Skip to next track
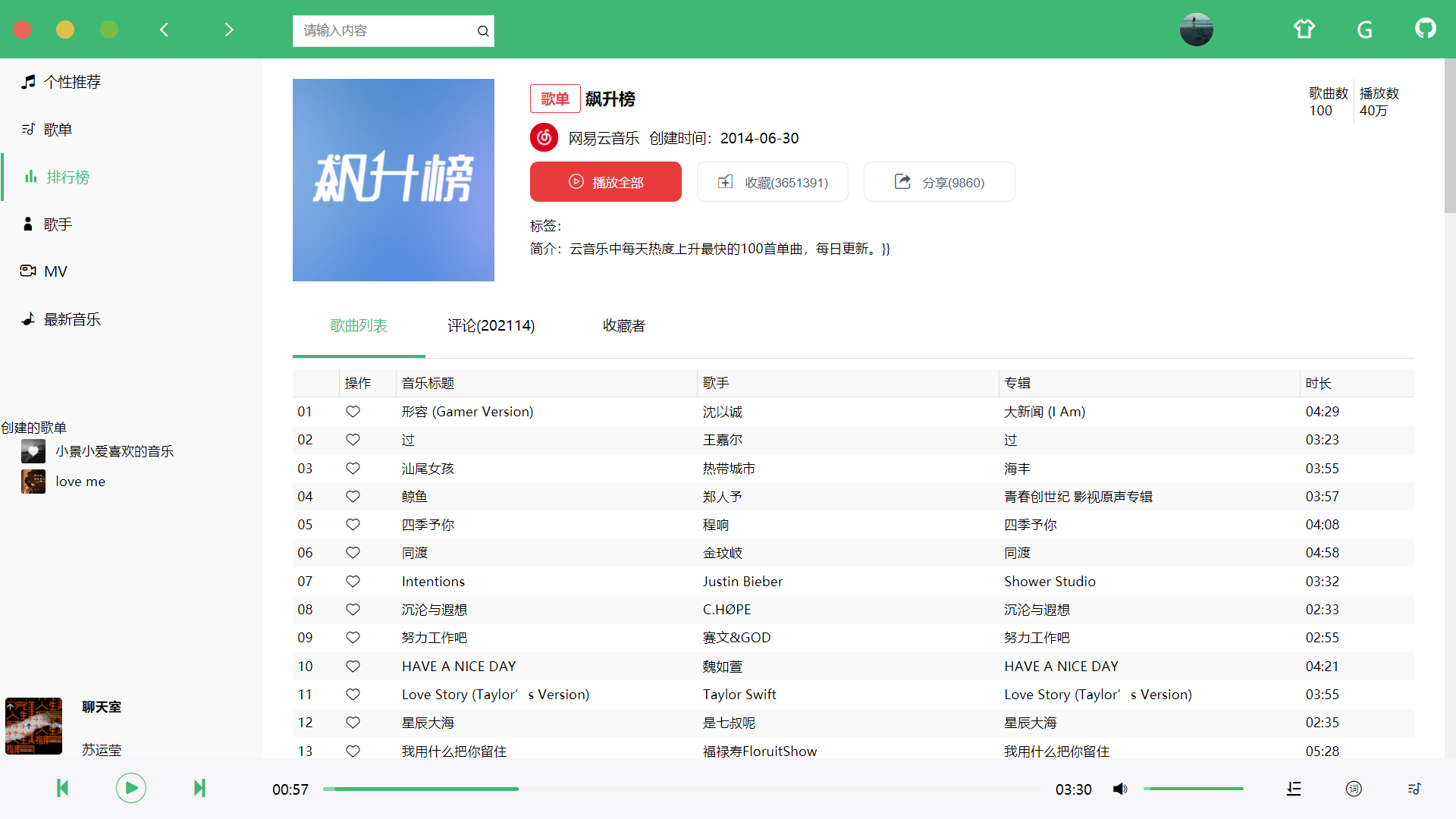 (199, 788)
